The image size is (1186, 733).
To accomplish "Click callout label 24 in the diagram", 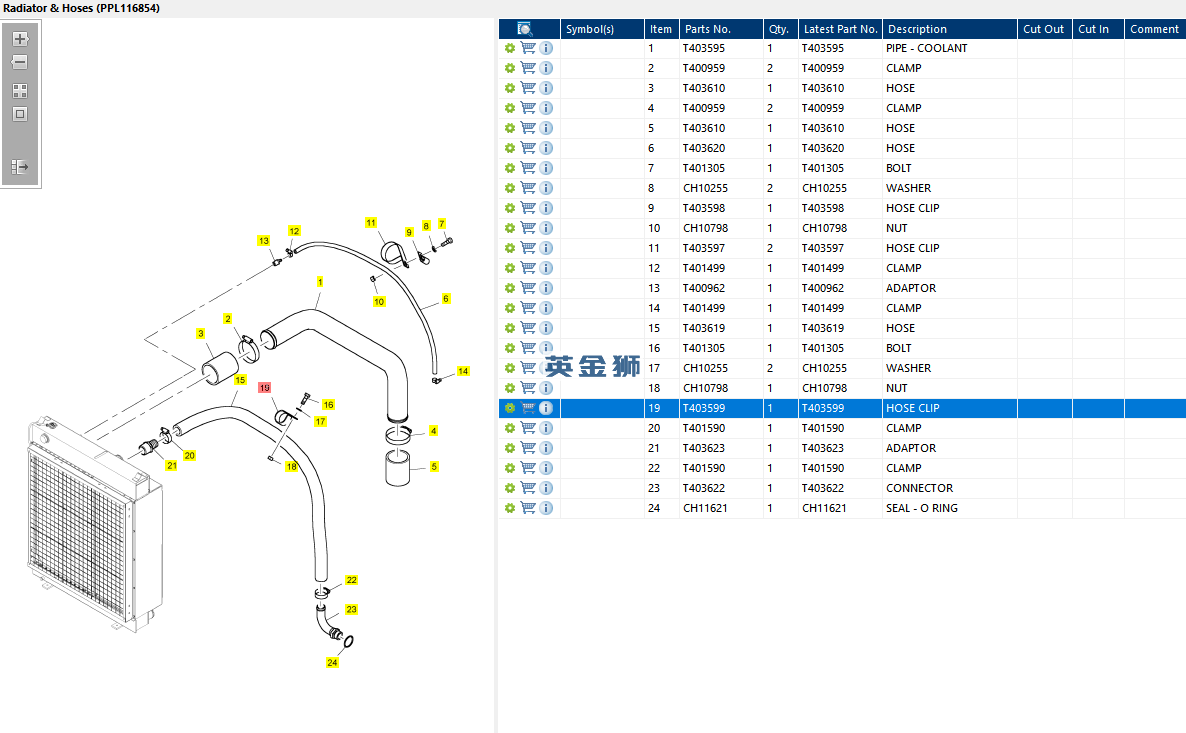I will (x=332, y=663).
